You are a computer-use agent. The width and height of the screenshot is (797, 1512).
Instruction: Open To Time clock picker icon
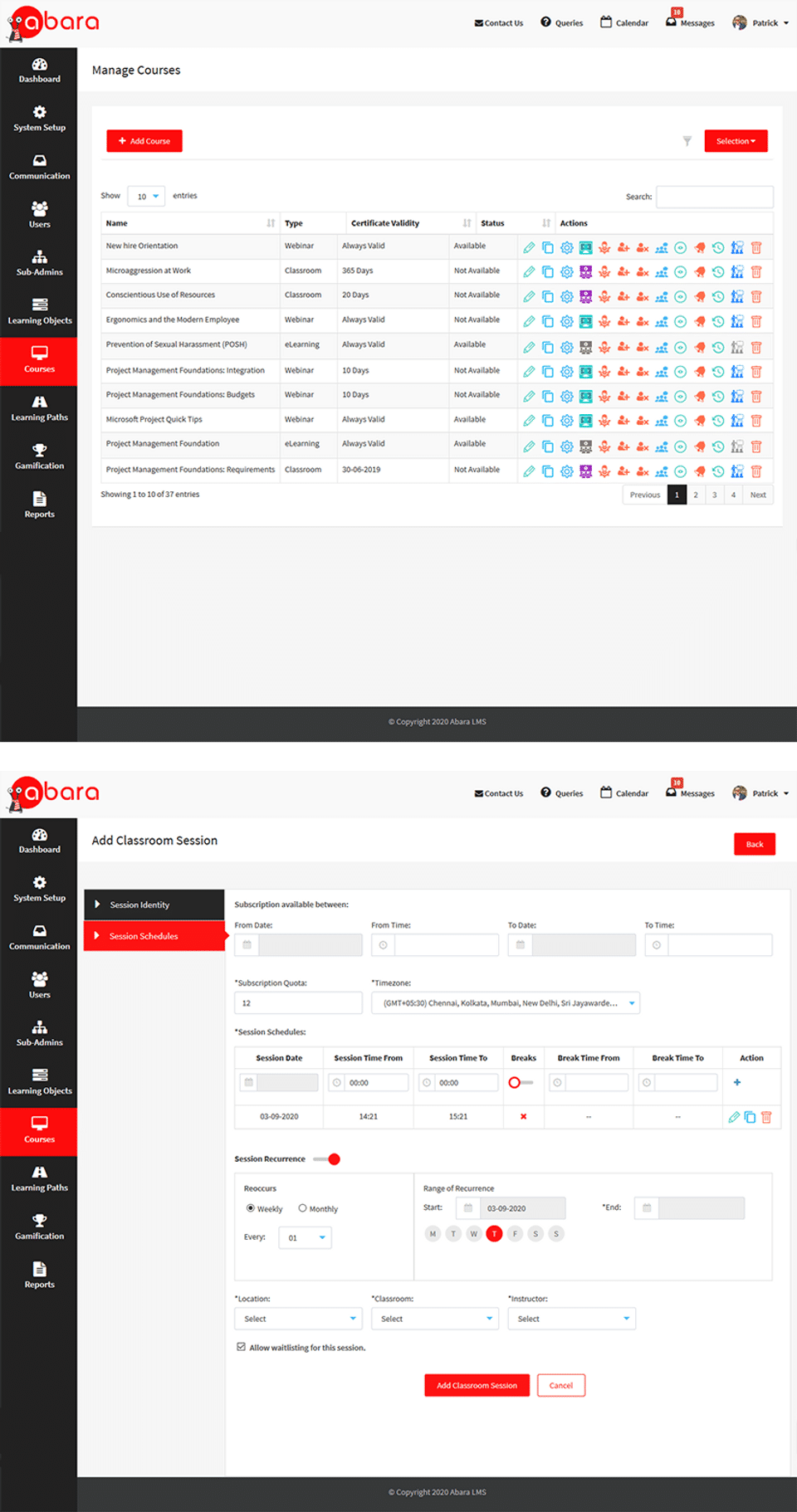pos(657,944)
